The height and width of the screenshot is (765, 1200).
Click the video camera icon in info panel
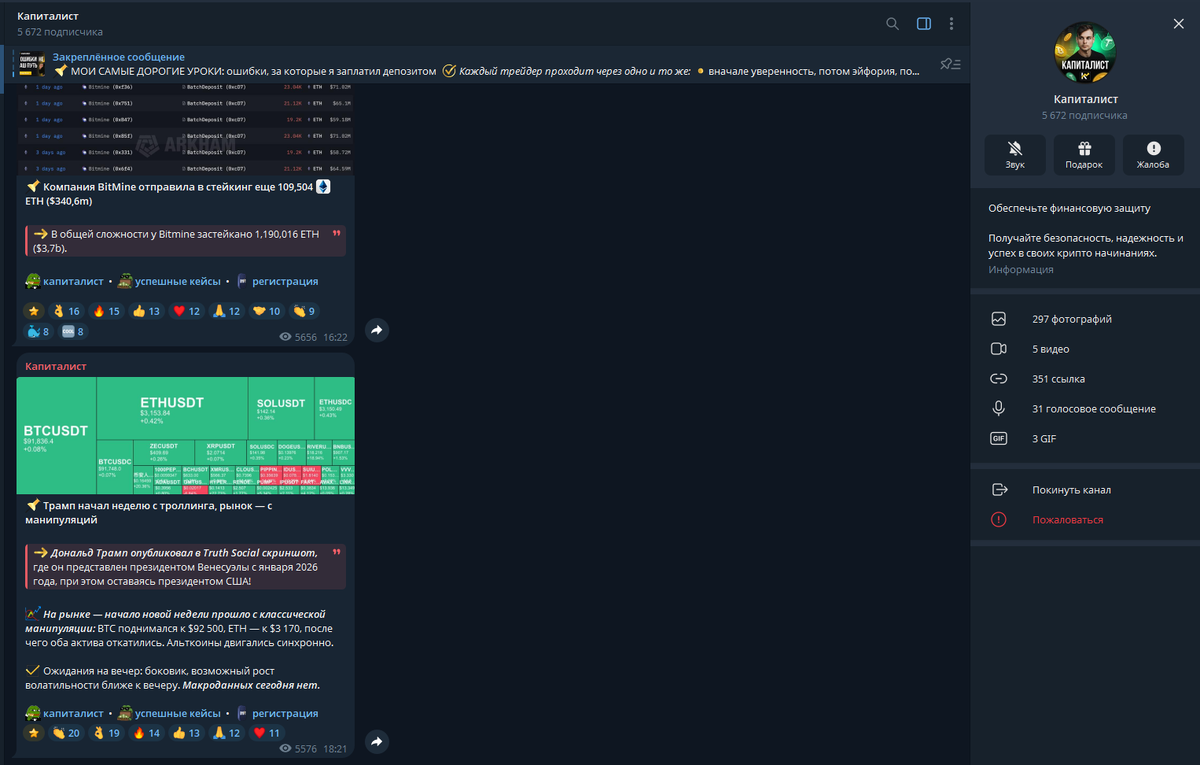pyautogui.click(x=998, y=349)
